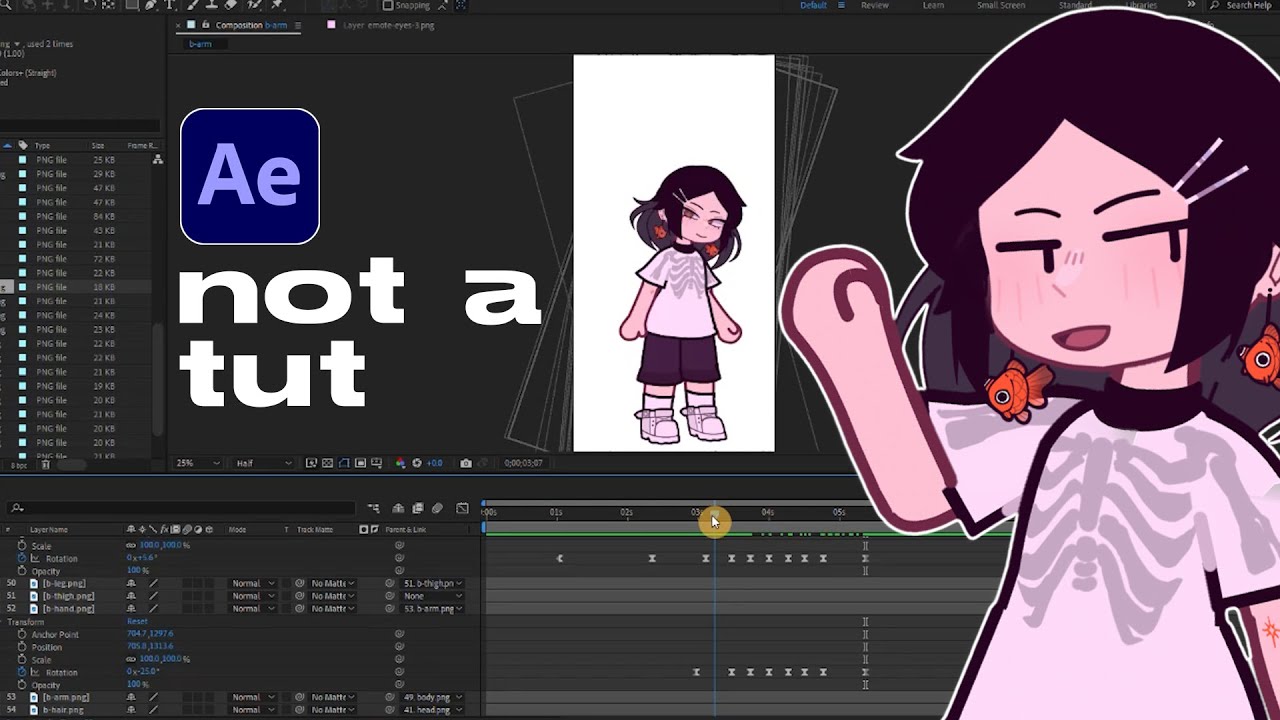This screenshot has height=720, width=1280.
Task: Click the timeline layer search field
Action: 180,508
